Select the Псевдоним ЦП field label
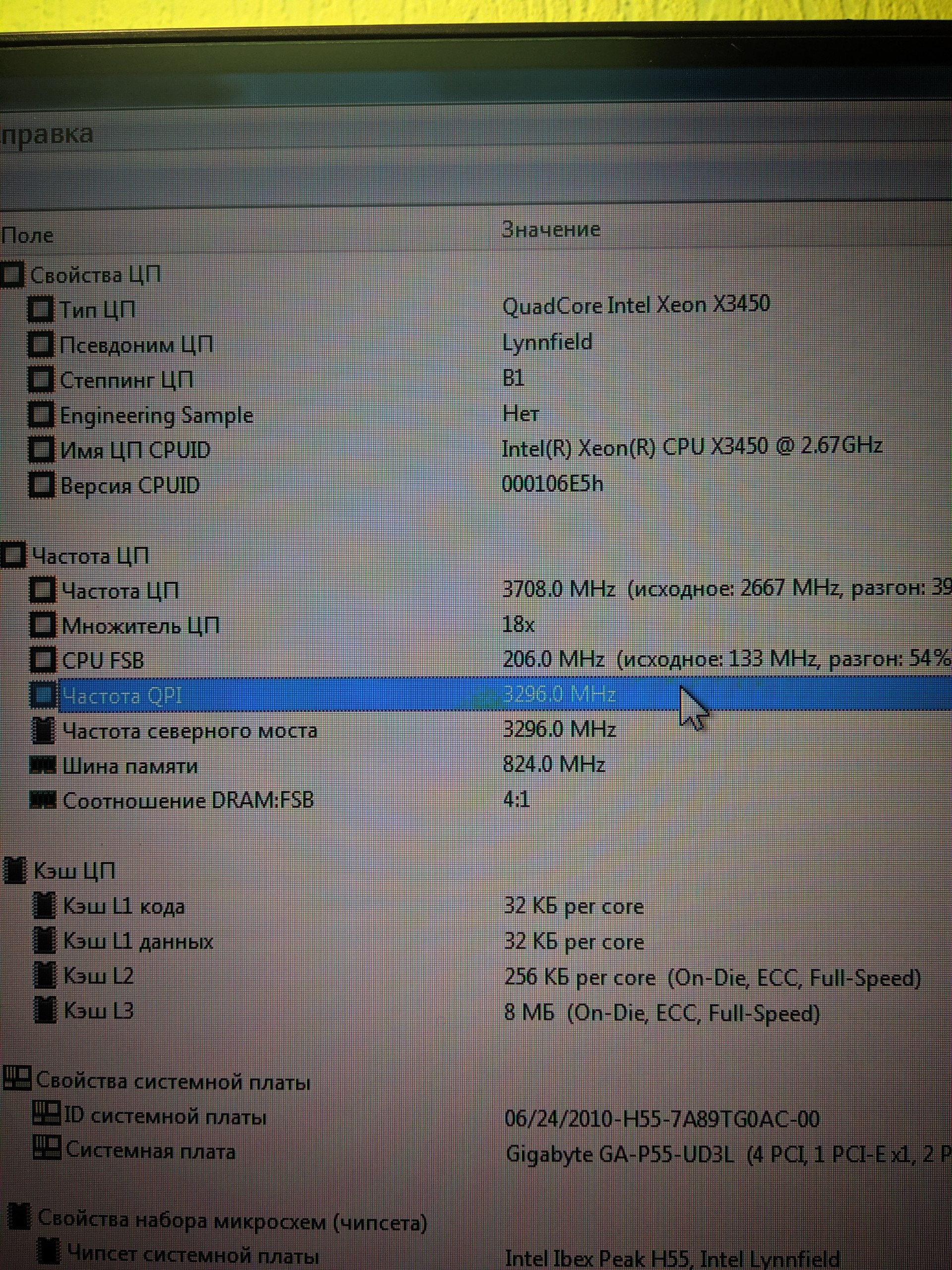The image size is (952, 1270). tap(136, 345)
